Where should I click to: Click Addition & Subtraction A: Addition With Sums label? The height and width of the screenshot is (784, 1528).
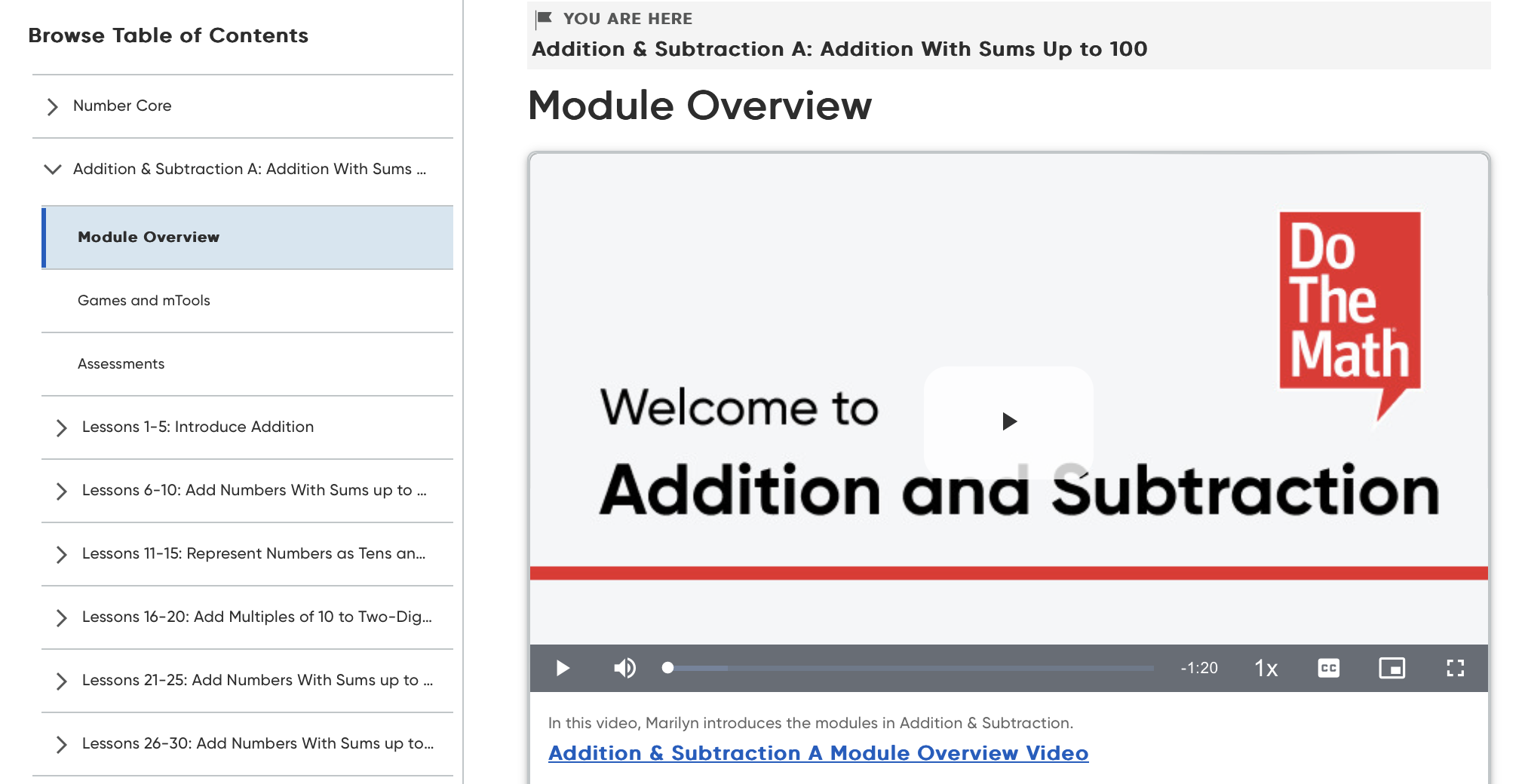click(x=250, y=169)
